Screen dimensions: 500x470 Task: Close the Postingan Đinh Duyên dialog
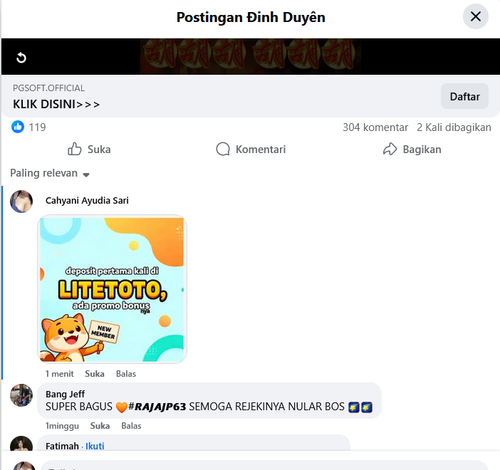click(x=476, y=16)
